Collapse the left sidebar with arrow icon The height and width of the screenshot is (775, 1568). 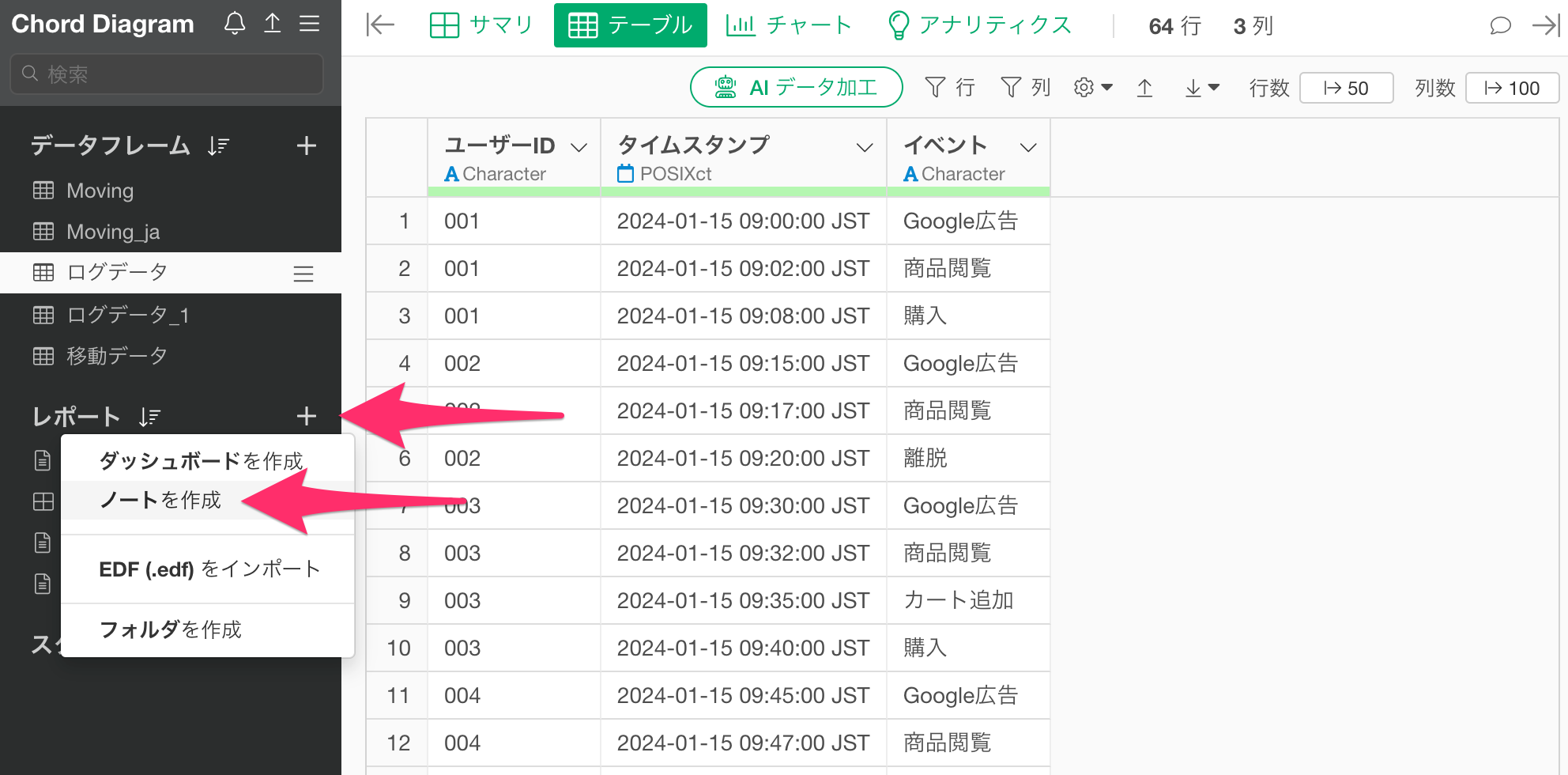380,25
